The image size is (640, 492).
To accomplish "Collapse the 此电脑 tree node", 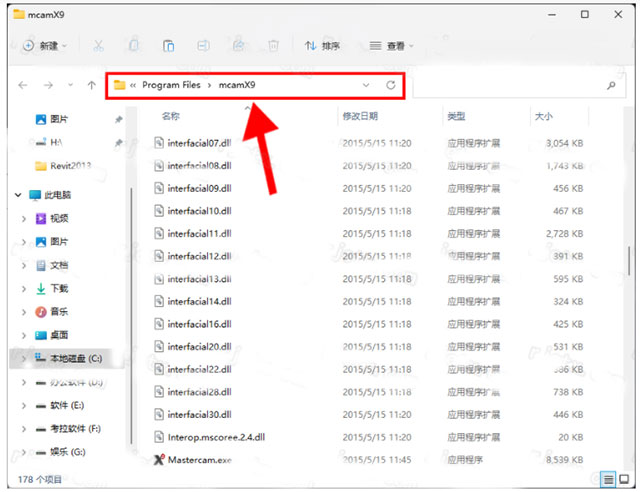I will (x=18, y=195).
